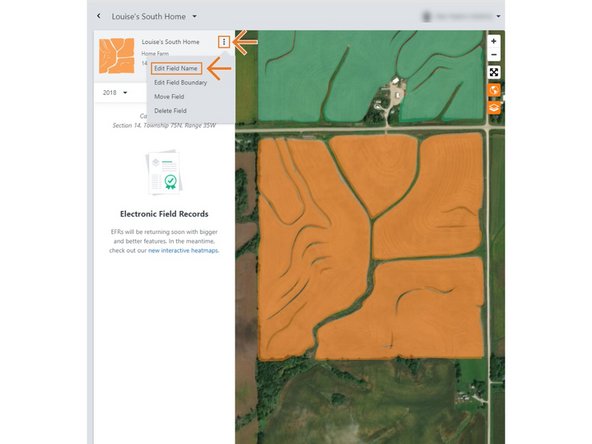The width and height of the screenshot is (592, 444).
Task: Follow the new interactive heatmaps link
Action: [183, 250]
